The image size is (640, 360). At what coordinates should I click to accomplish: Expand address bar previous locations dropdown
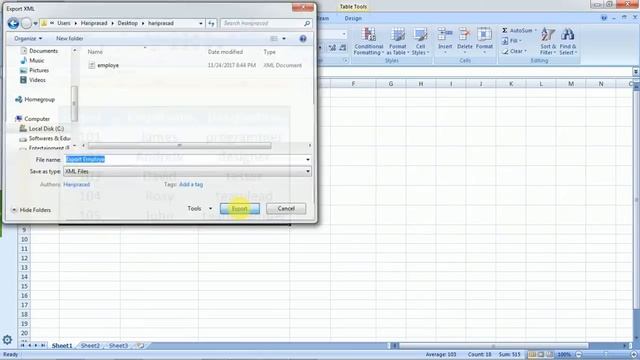[x=200, y=24]
